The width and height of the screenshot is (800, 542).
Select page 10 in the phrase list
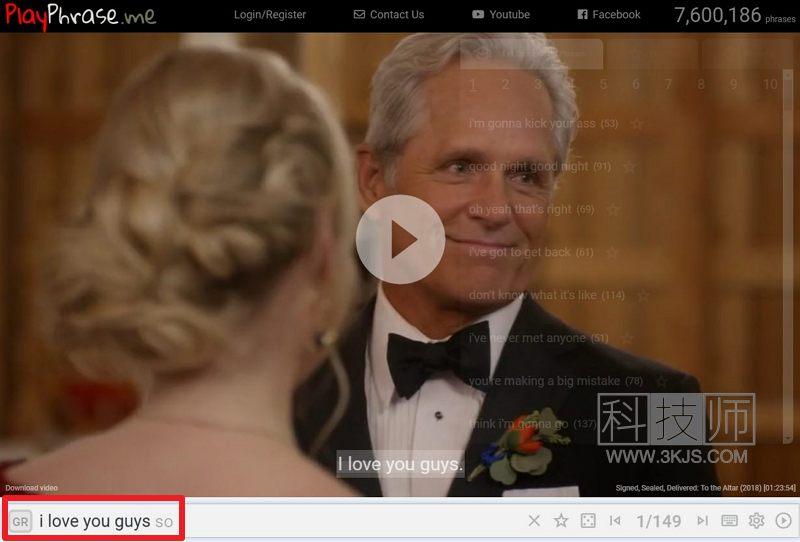pos(770,85)
